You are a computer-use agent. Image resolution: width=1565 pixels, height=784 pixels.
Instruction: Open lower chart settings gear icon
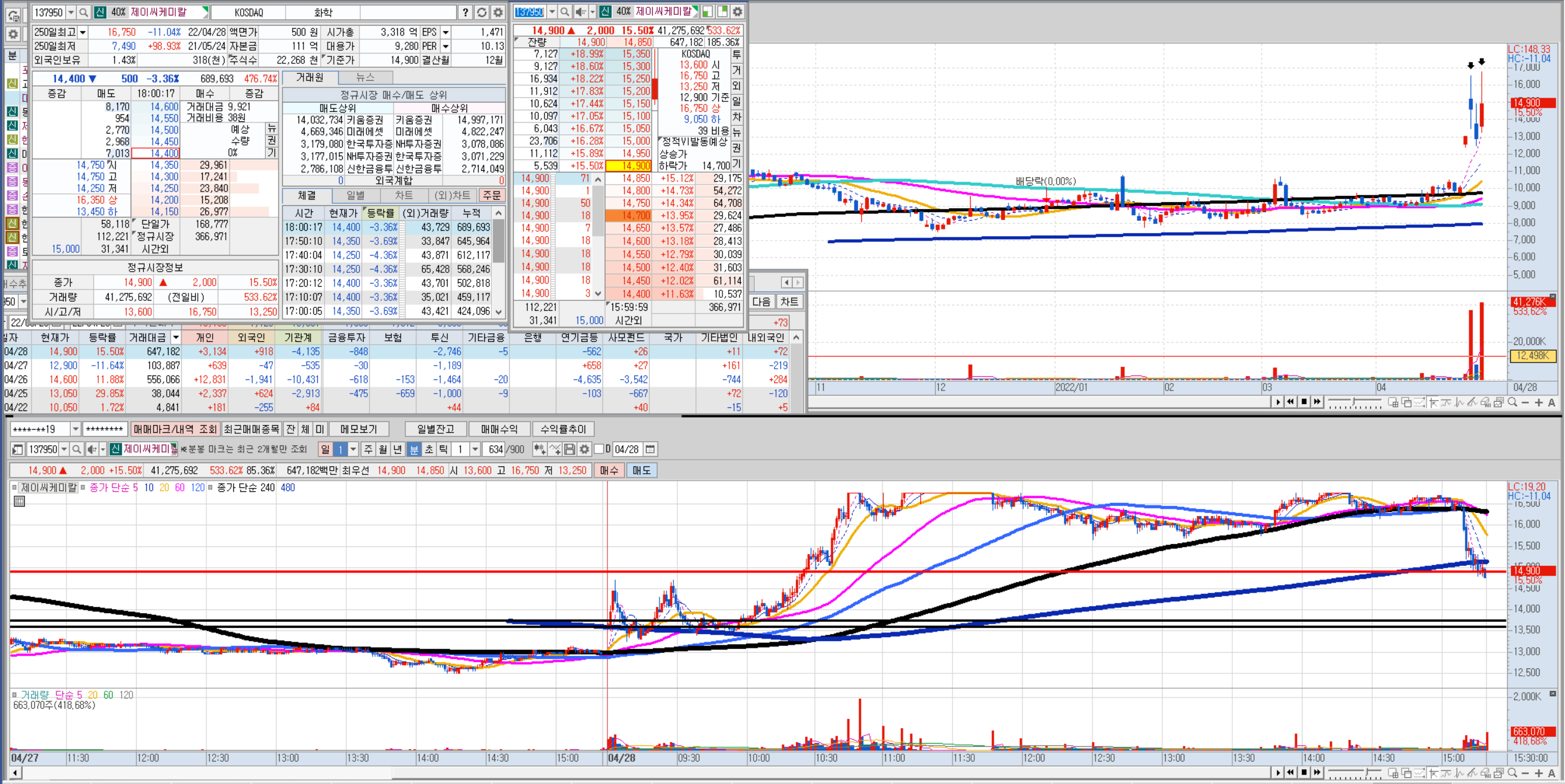coord(584,449)
